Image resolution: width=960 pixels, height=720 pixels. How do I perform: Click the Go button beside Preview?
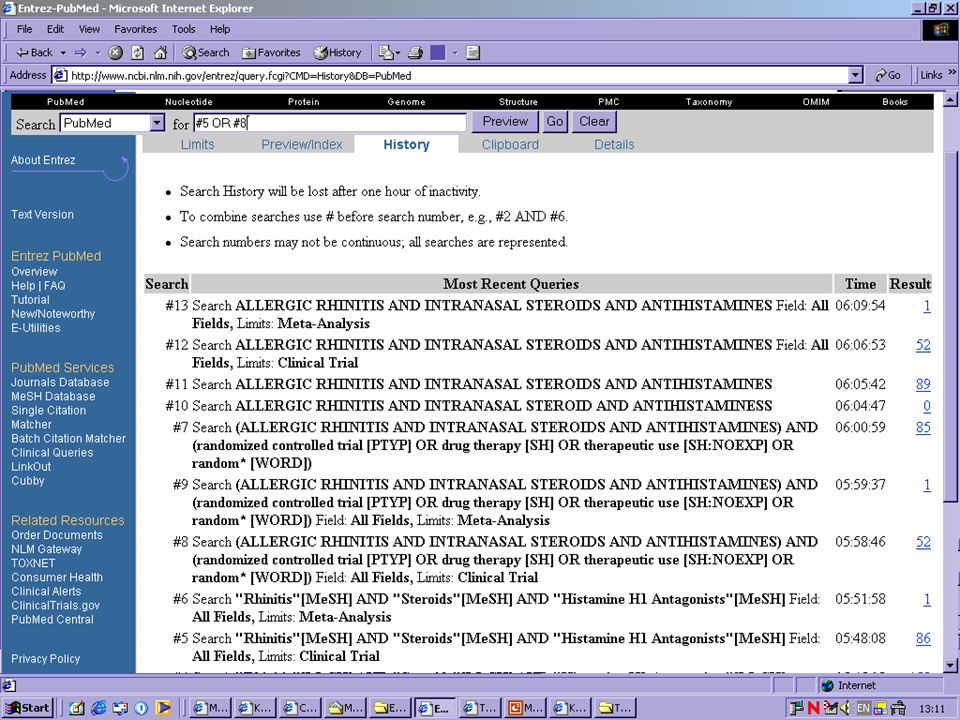(x=555, y=122)
